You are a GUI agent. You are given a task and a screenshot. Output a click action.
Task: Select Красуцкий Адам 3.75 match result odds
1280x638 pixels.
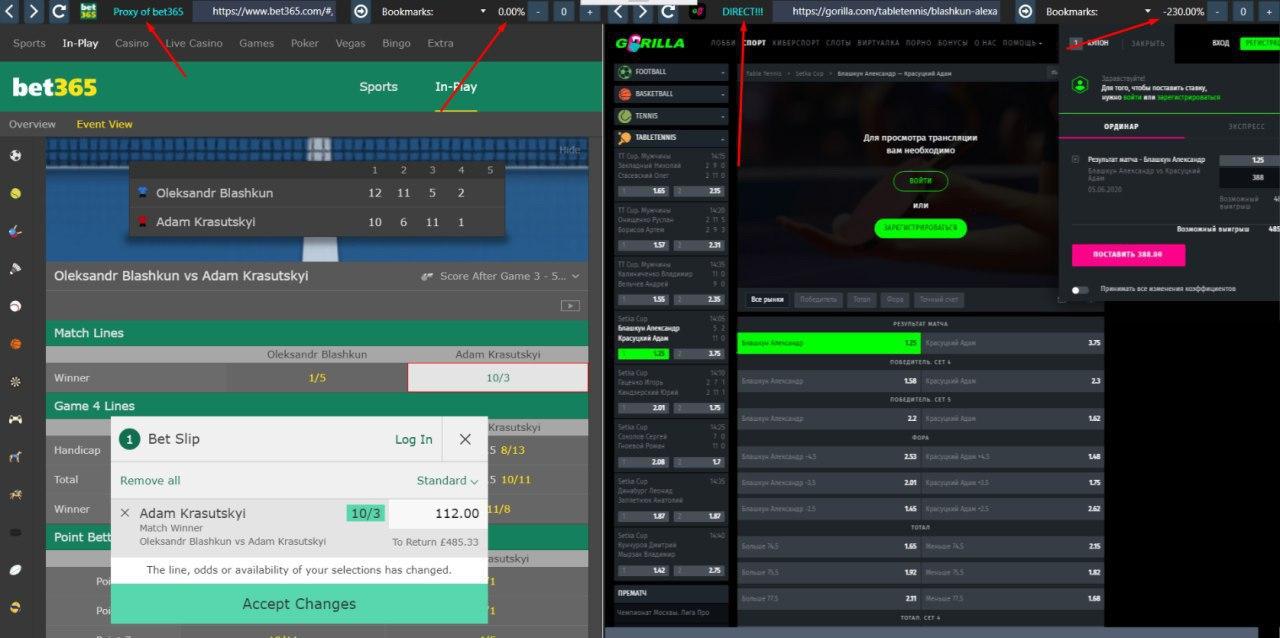pos(1012,343)
